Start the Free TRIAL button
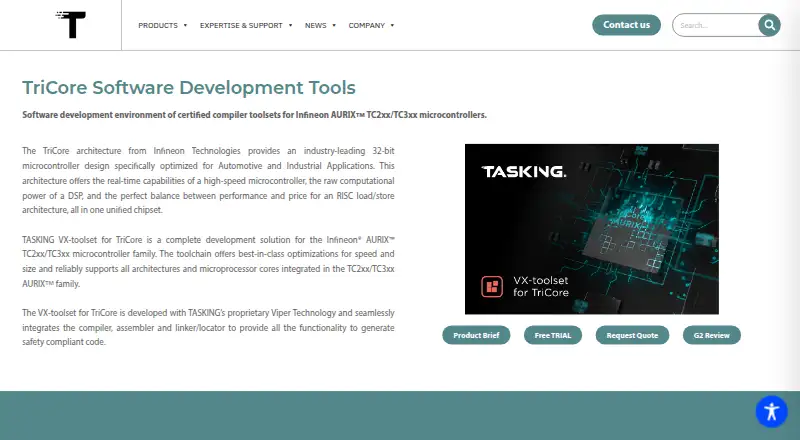Image resolution: width=800 pixels, height=440 pixels. [553, 335]
